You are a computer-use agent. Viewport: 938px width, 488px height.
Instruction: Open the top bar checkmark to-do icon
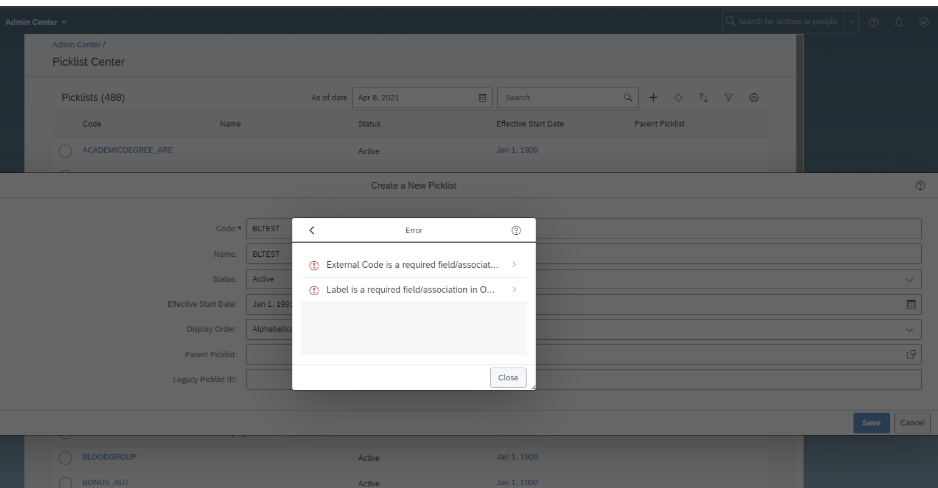tap(924, 22)
